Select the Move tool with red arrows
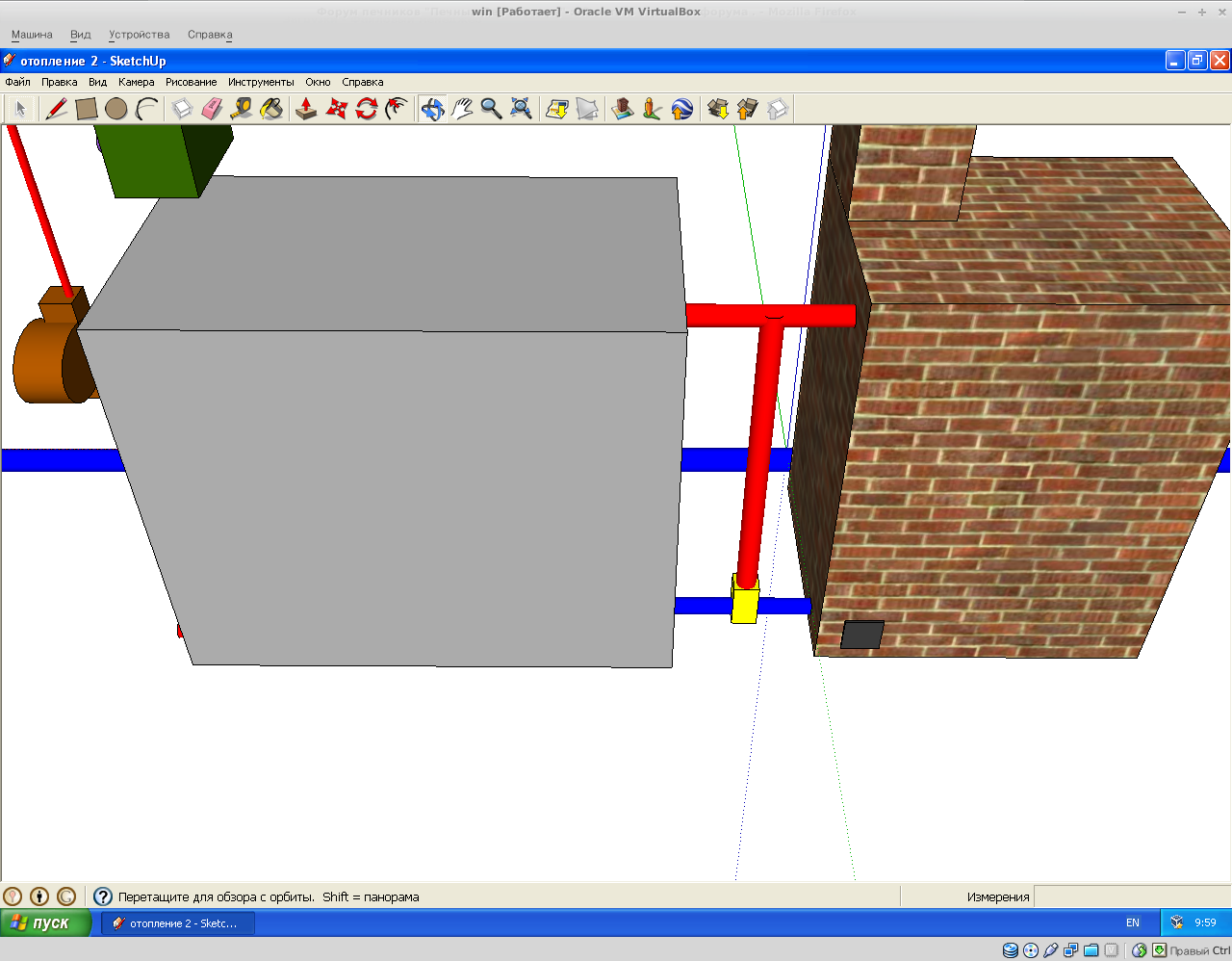 pos(336,109)
